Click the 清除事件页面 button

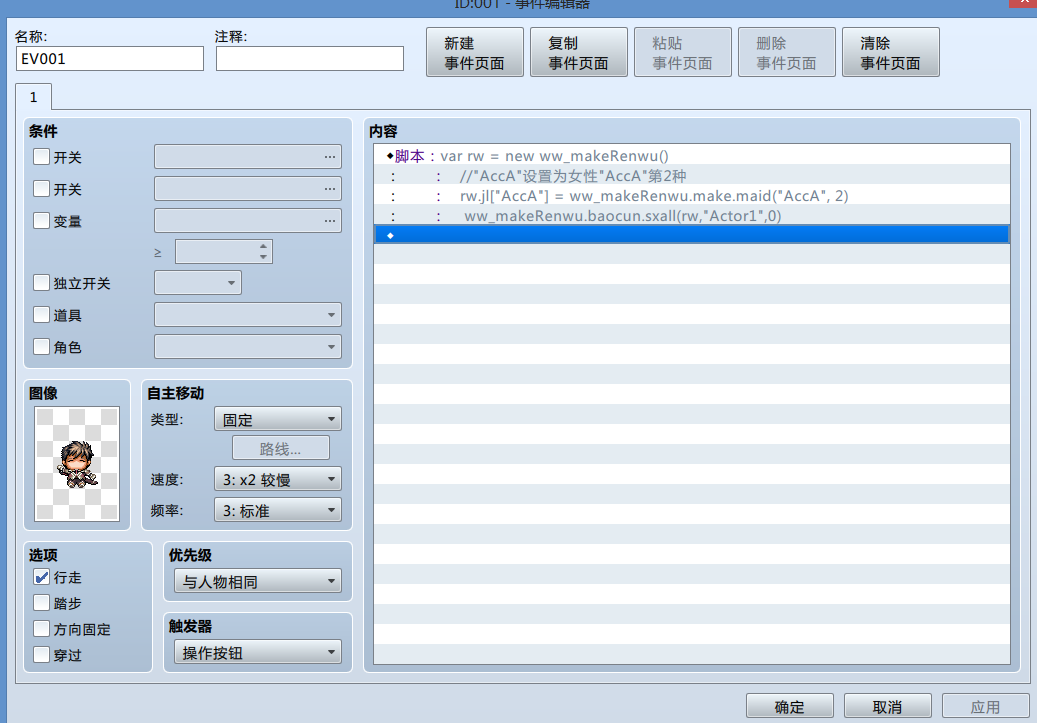click(x=890, y=52)
